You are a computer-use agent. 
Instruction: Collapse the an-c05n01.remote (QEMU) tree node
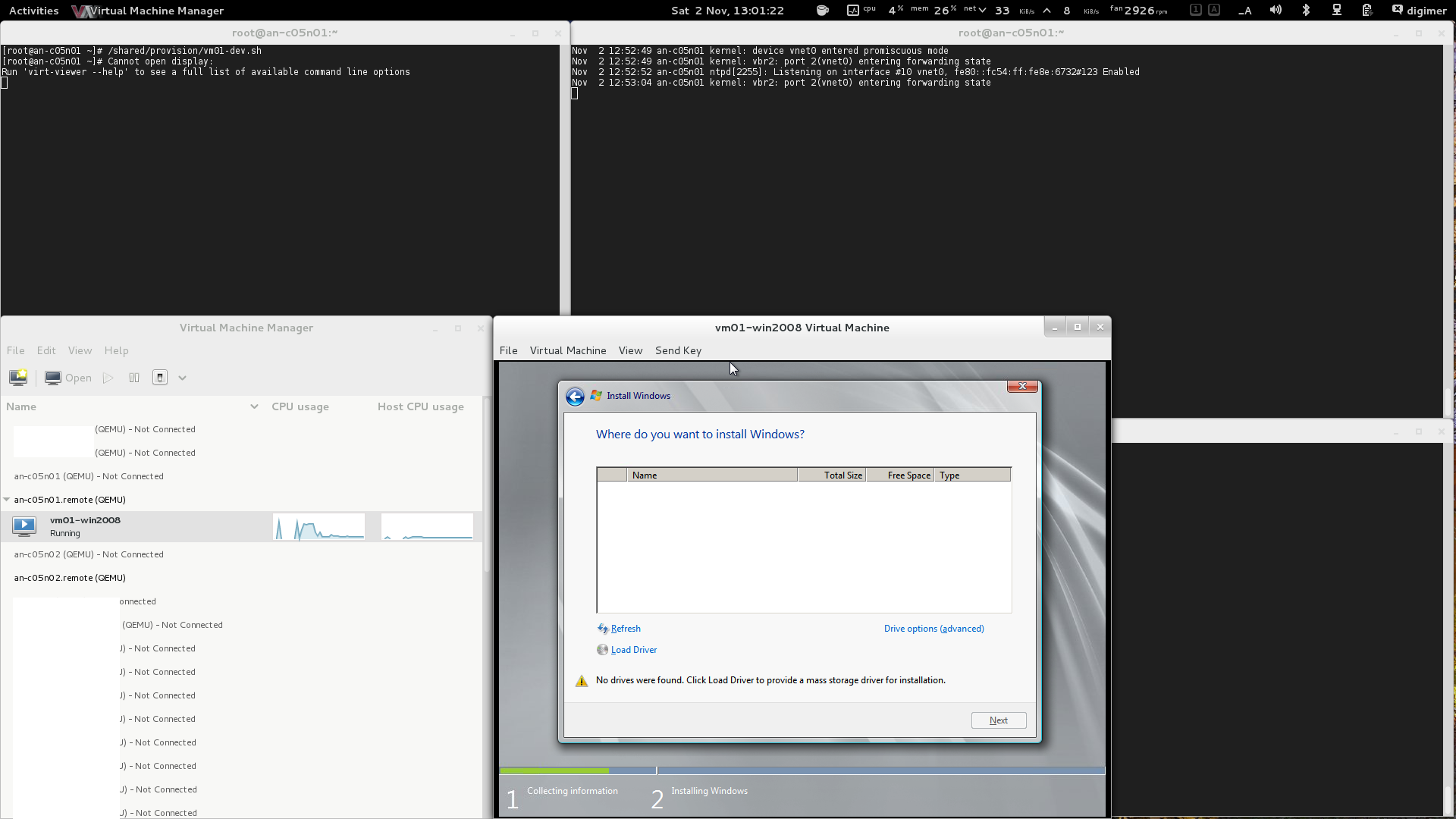(7, 500)
